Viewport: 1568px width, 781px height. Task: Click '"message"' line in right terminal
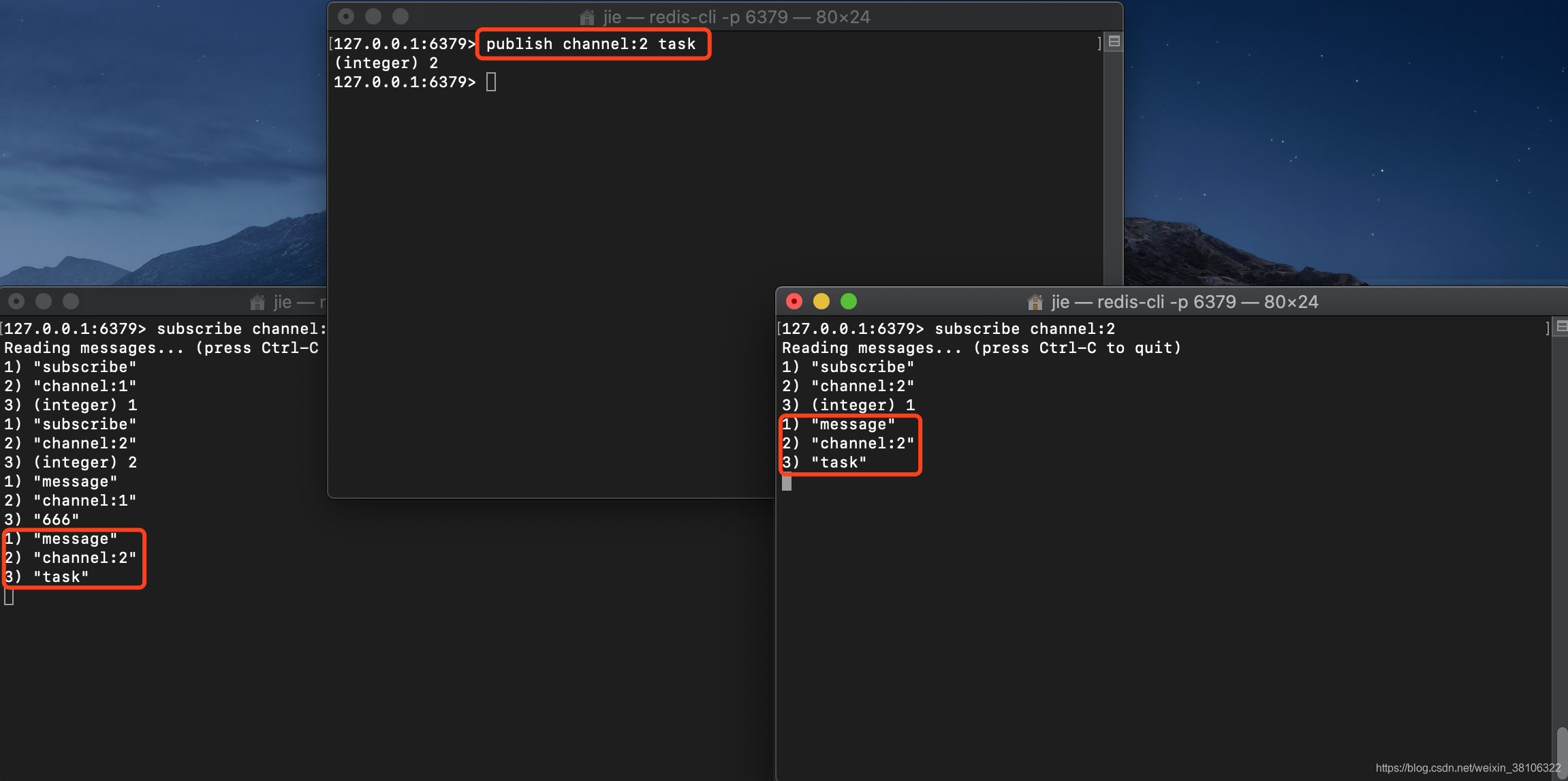click(x=838, y=424)
